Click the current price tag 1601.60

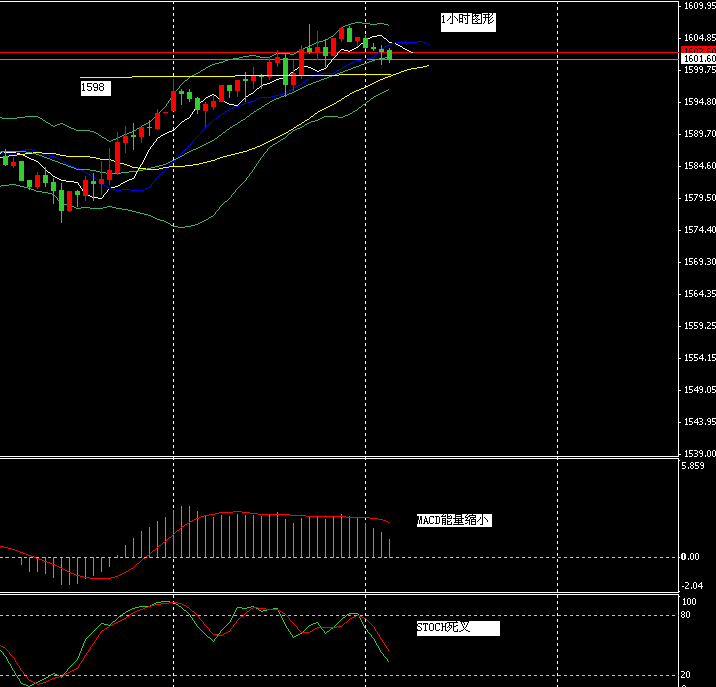pos(698,59)
